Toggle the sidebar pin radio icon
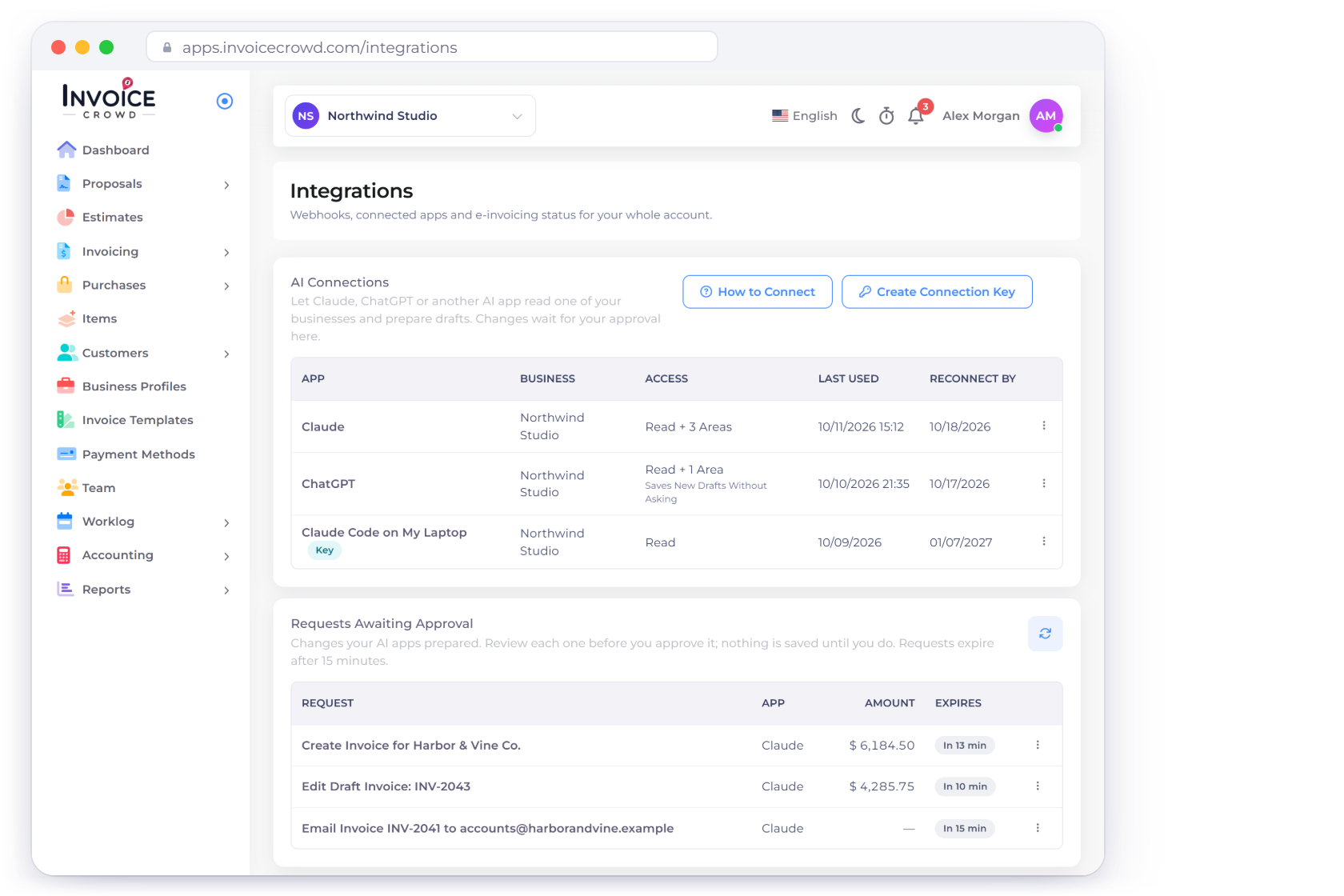The height and width of the screenshot is (896, 1344). click(x=225, y=101)
